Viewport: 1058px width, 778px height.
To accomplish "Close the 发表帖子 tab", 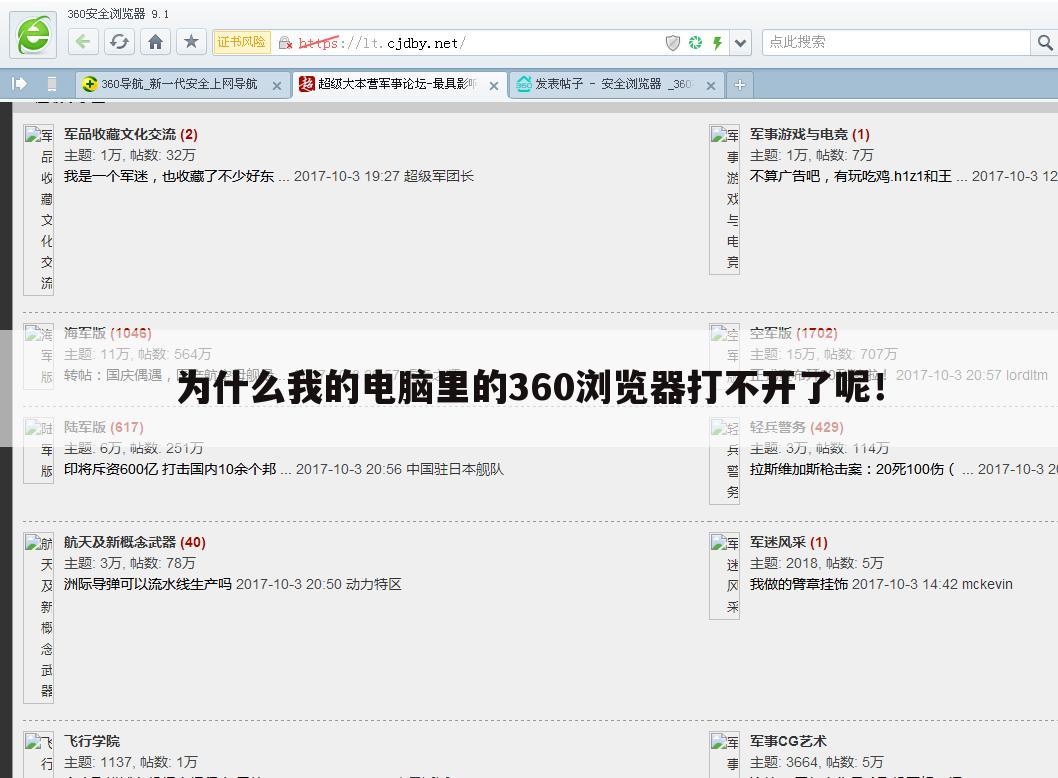I will [x=711, y=86].
